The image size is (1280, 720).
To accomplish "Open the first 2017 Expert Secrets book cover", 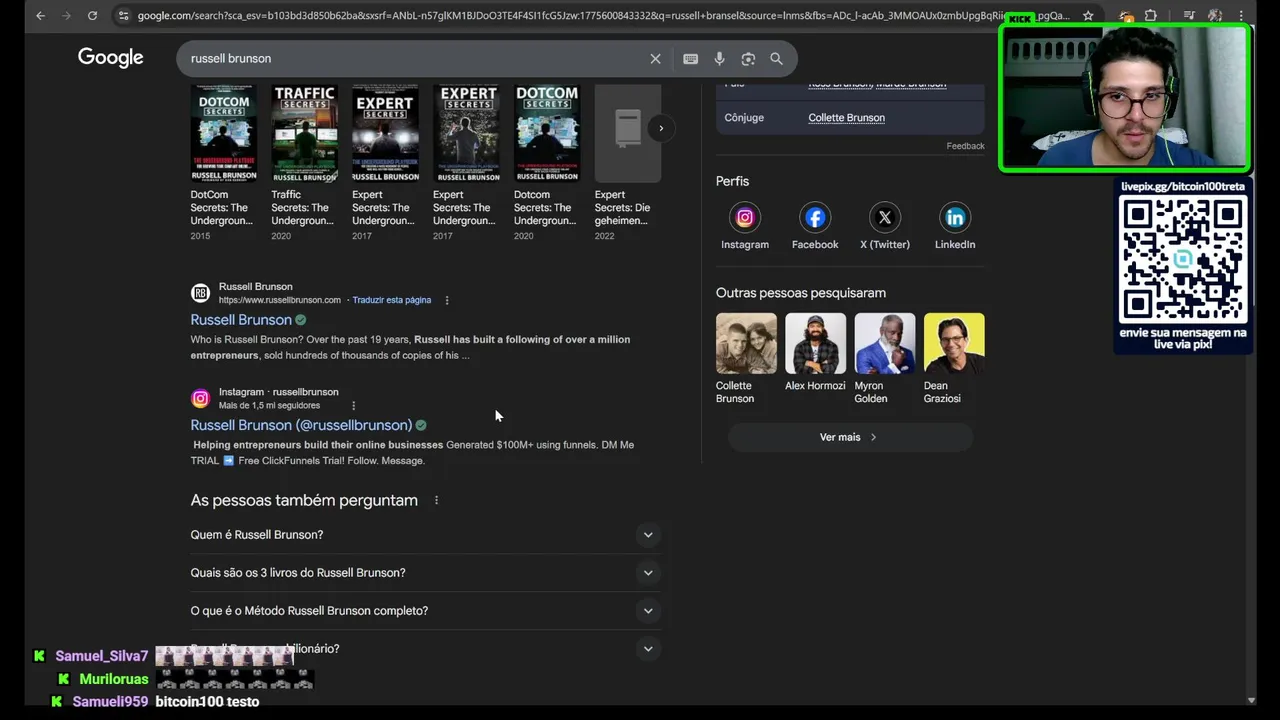I will (x=385, y=133).
